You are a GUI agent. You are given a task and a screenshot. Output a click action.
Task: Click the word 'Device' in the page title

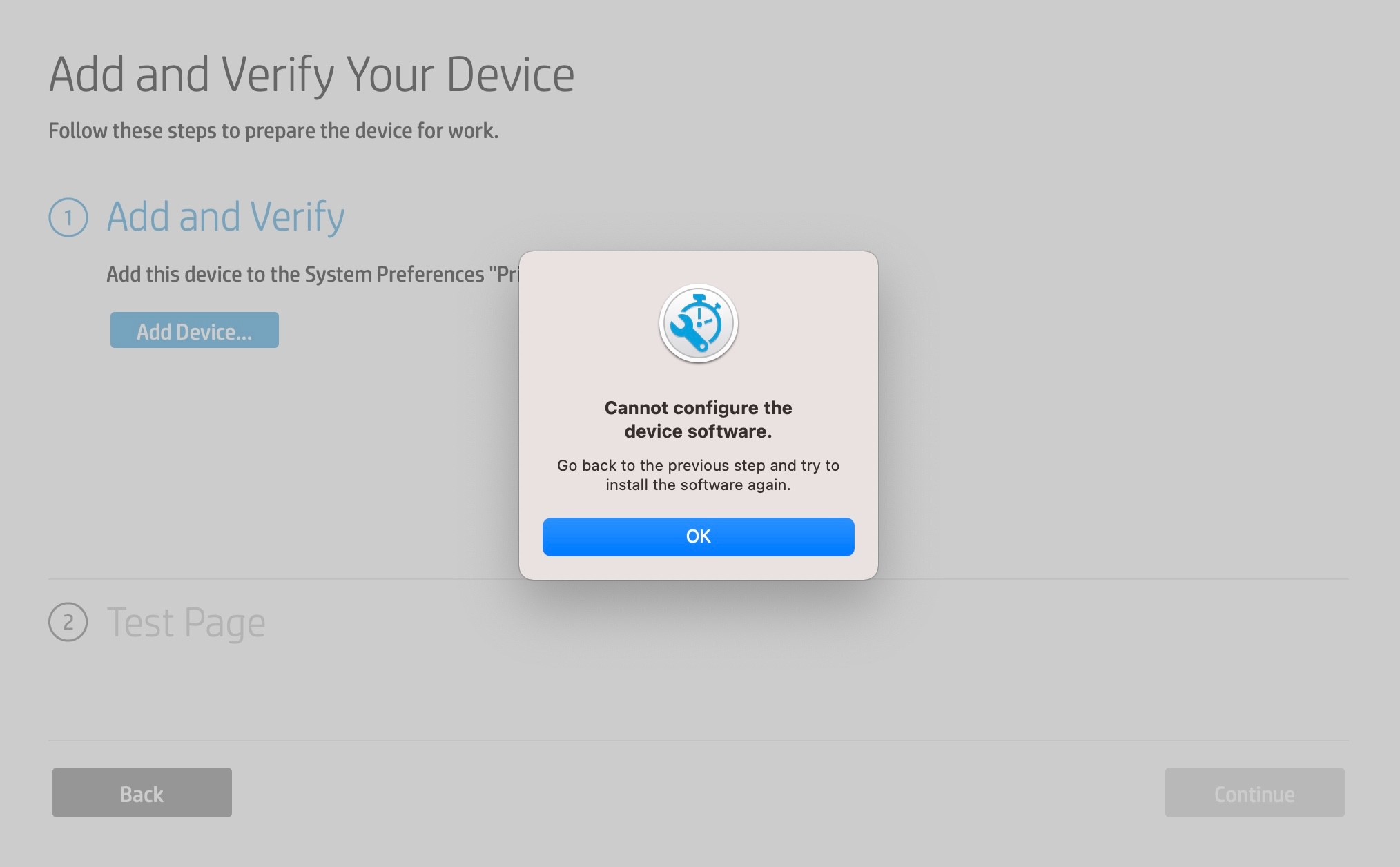click(510, 75)
